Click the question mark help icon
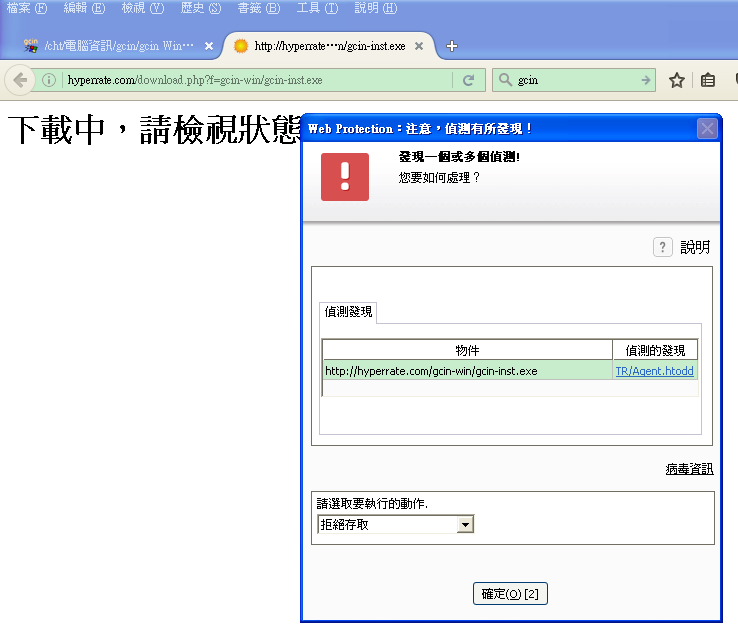This screenshot has width=738, height=630. point(662,247)
